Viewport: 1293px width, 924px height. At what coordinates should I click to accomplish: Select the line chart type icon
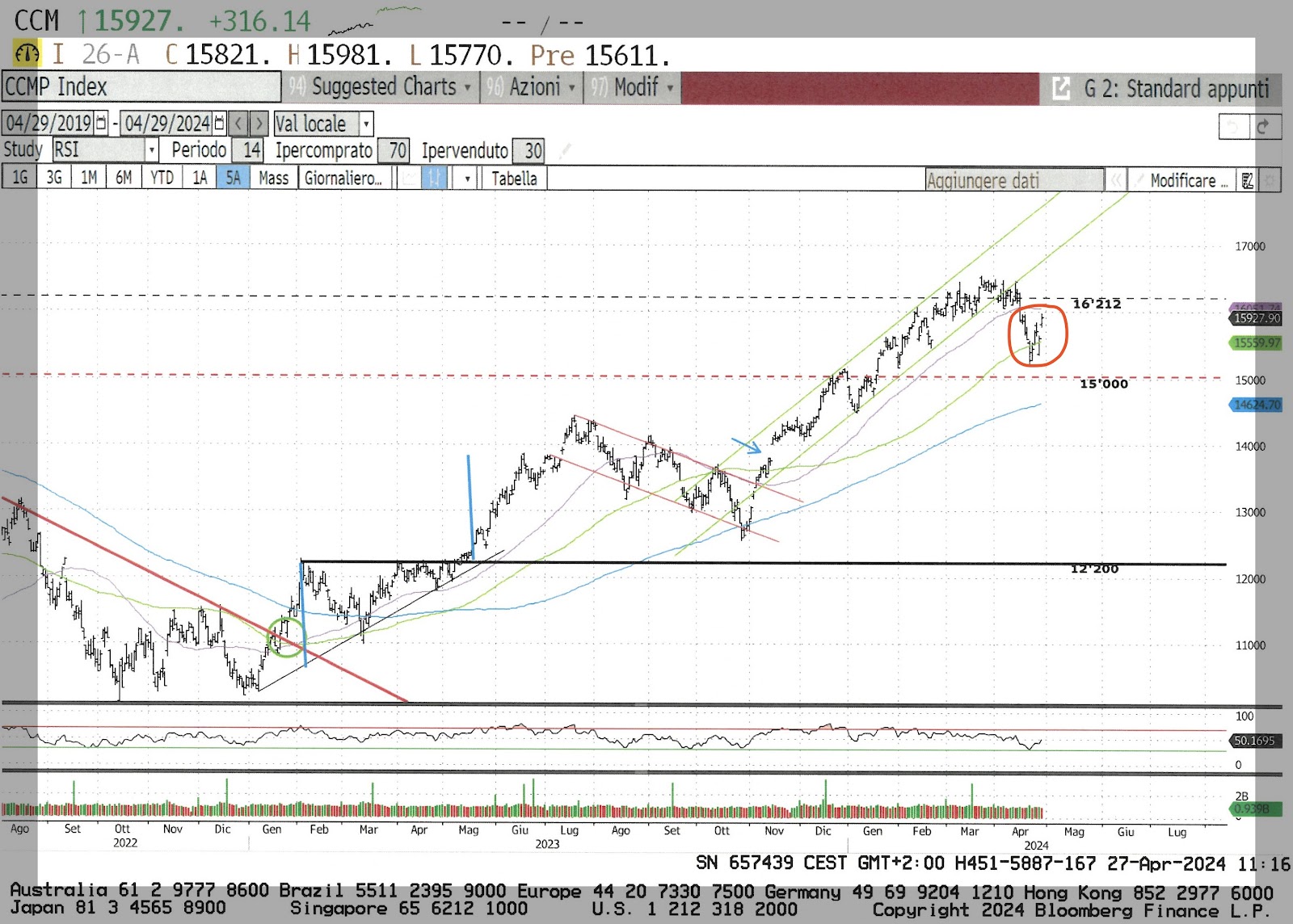click(x=410, y=178)
